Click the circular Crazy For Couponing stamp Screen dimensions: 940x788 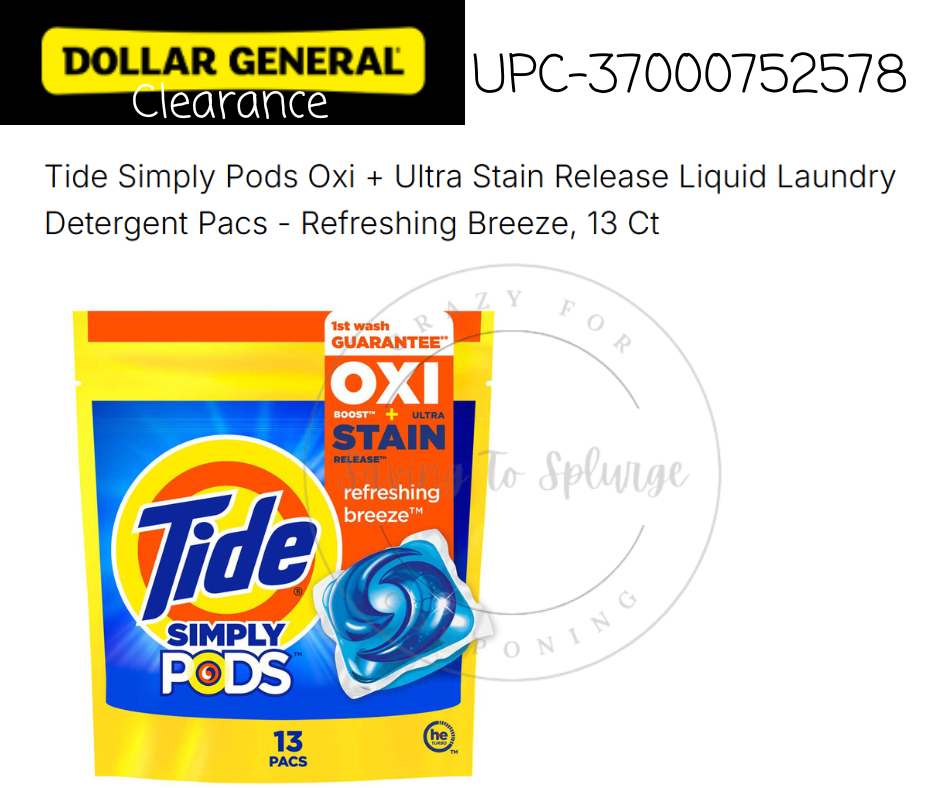click(x=511, y=473)
